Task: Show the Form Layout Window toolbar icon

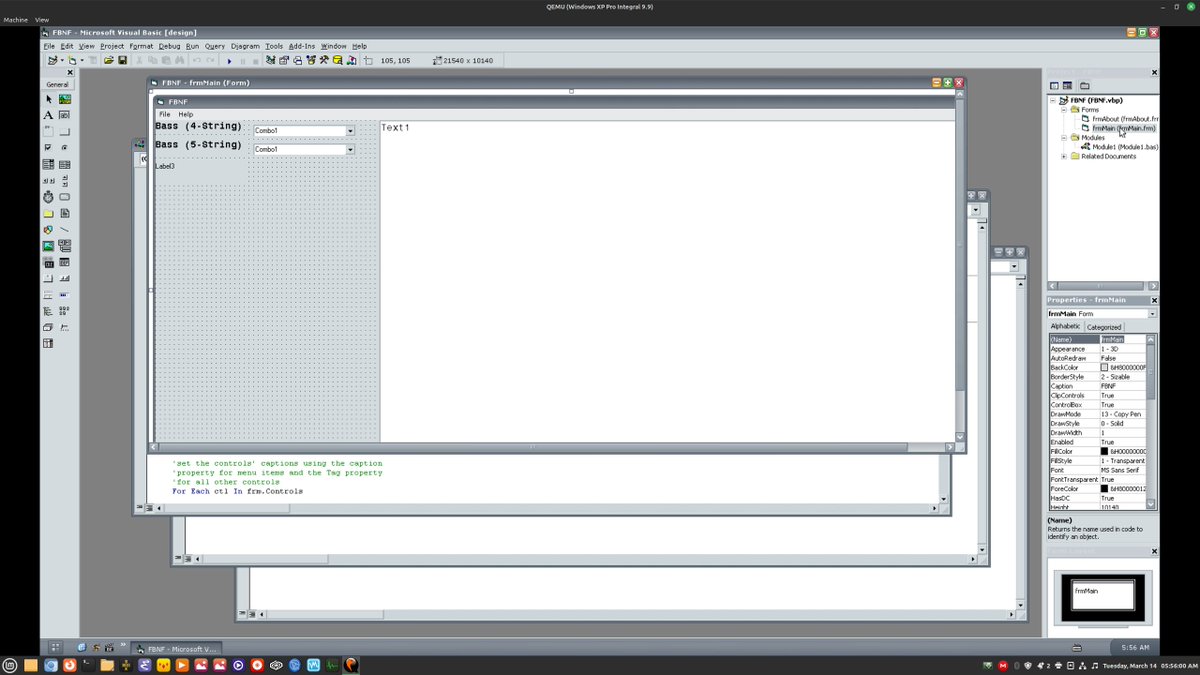Action: click(298, 61)
